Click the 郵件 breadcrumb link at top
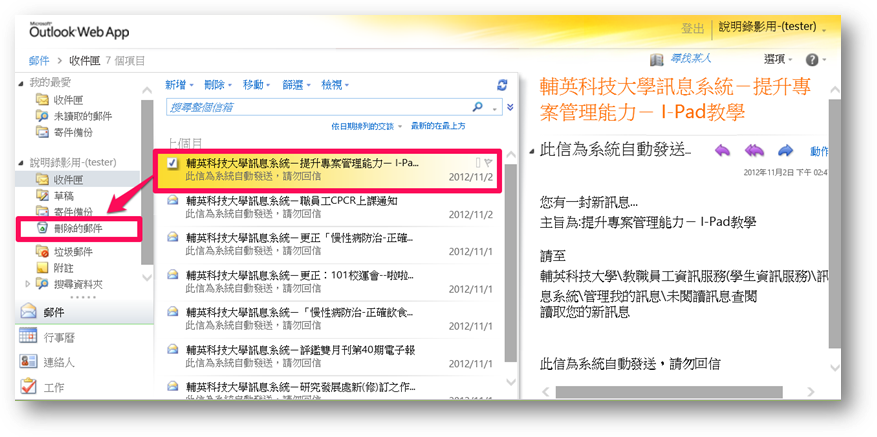This screenshot has width=877, height=437. [39, 60]
